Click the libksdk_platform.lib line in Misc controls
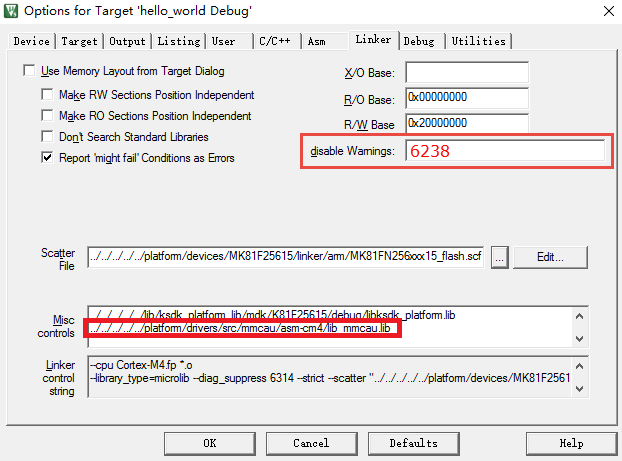Viewport: 622px width, 461px height. pos(272,315)
